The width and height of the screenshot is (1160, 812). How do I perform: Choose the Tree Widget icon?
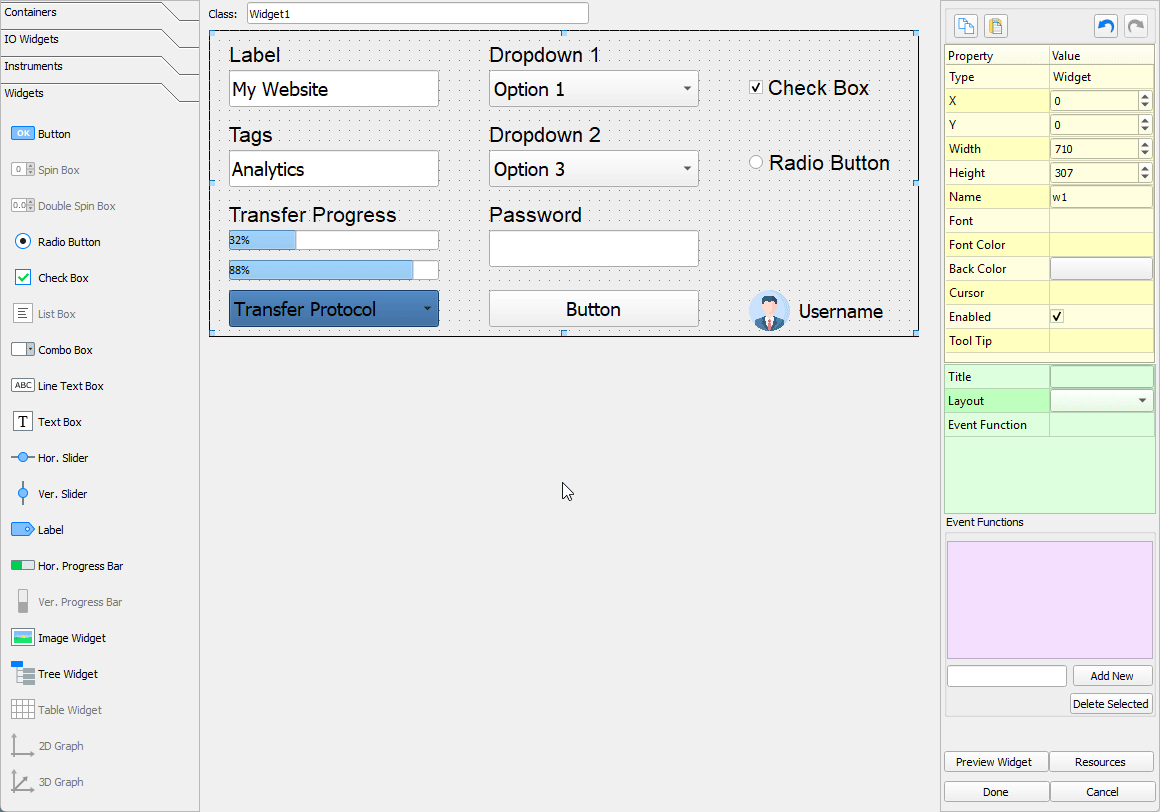tap(23, 674)
